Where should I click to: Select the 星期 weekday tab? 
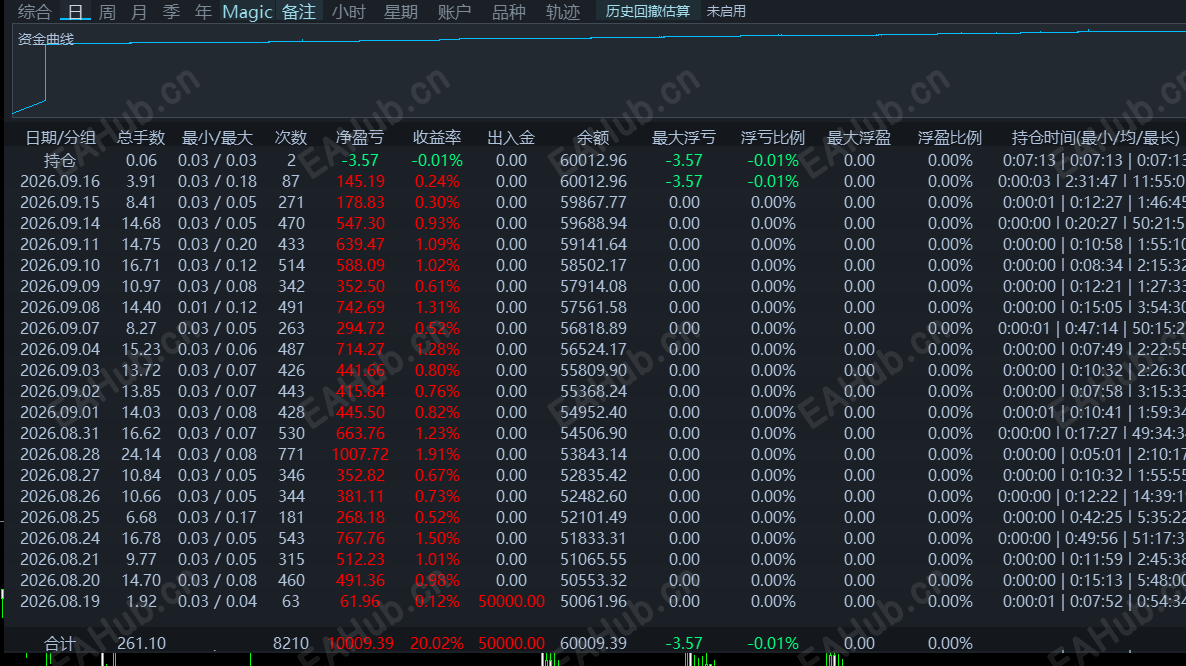pos(401,11)
